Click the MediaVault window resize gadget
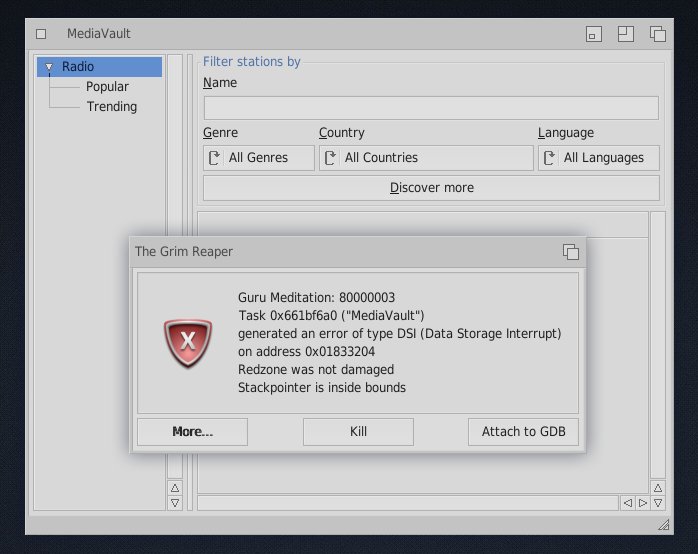698x554 pixels. coord(664,525)
